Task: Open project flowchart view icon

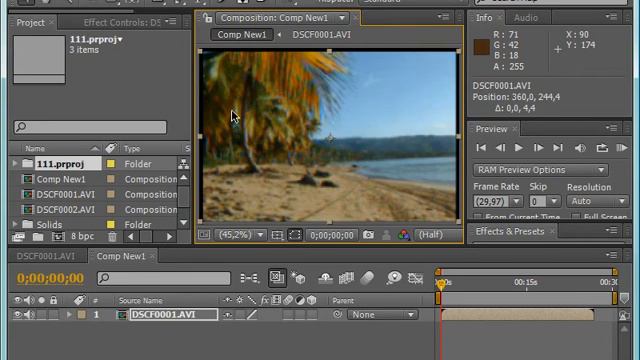Action: [x=184, y=164]
